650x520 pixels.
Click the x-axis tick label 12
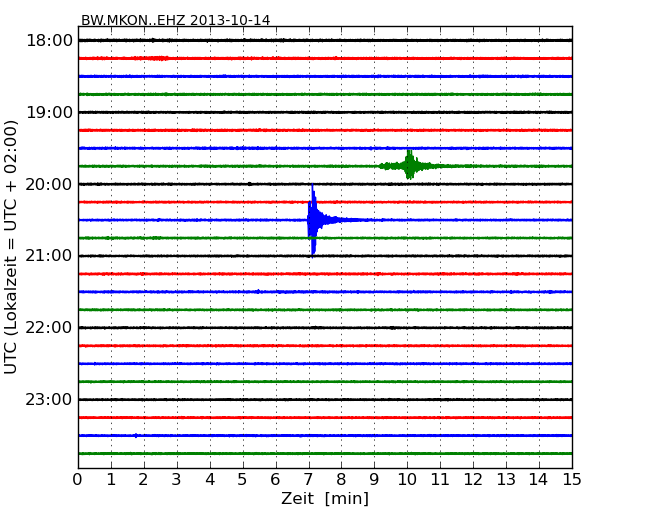tap(473, 480)
